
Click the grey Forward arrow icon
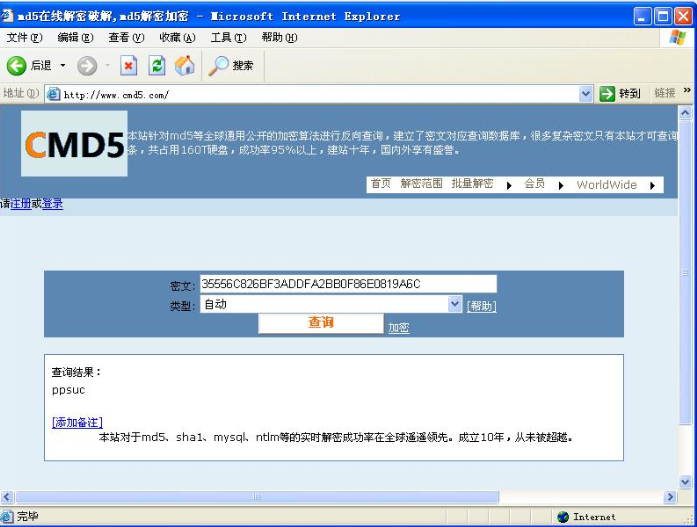click(87, 66)
